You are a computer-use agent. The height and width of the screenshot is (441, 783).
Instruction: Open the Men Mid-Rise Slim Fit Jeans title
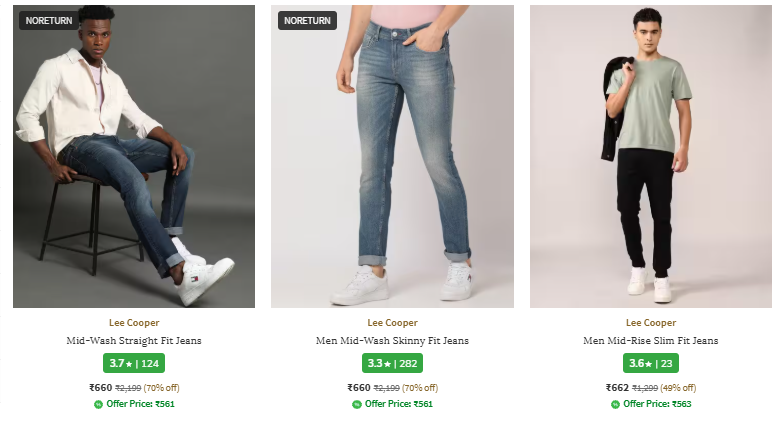(651, 341)
